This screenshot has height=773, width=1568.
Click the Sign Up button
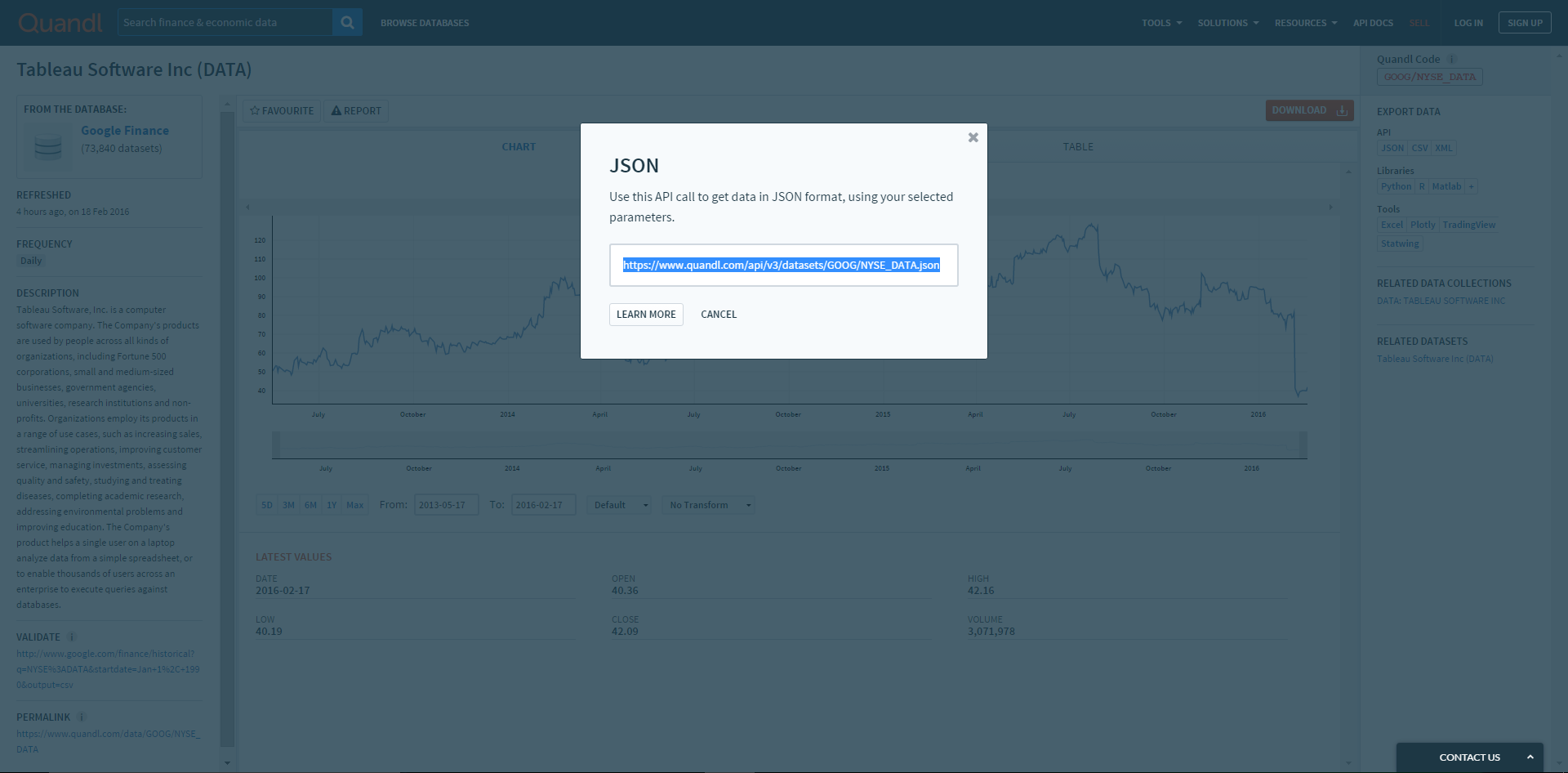(1525, 23)
